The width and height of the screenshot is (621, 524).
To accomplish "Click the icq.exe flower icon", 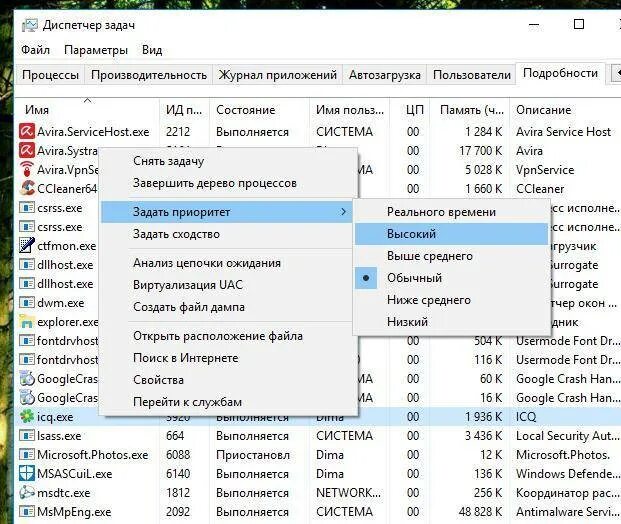I will coord(27,417).
